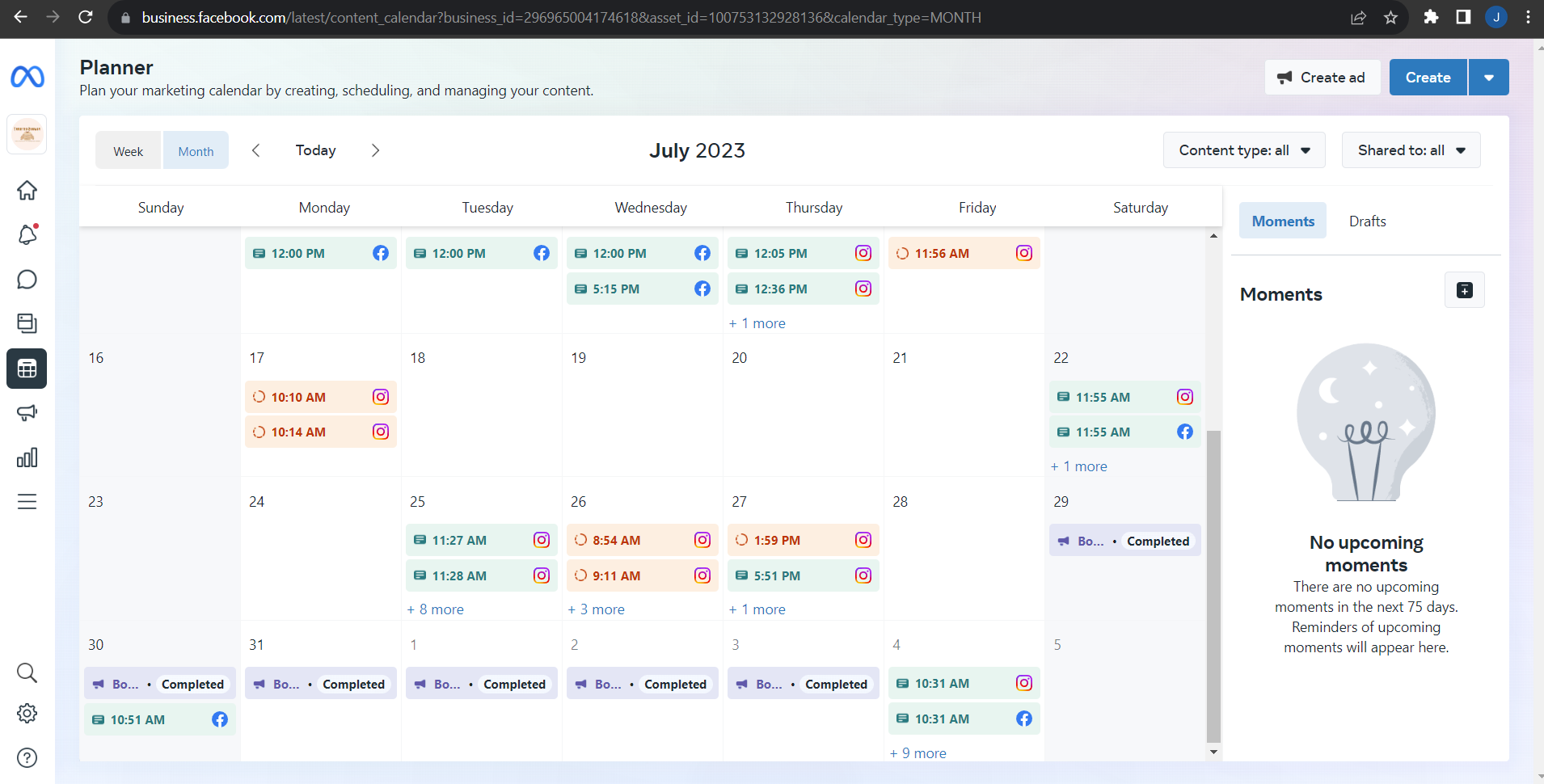Expand Create button dropdown arrow

pos(1489,78)
